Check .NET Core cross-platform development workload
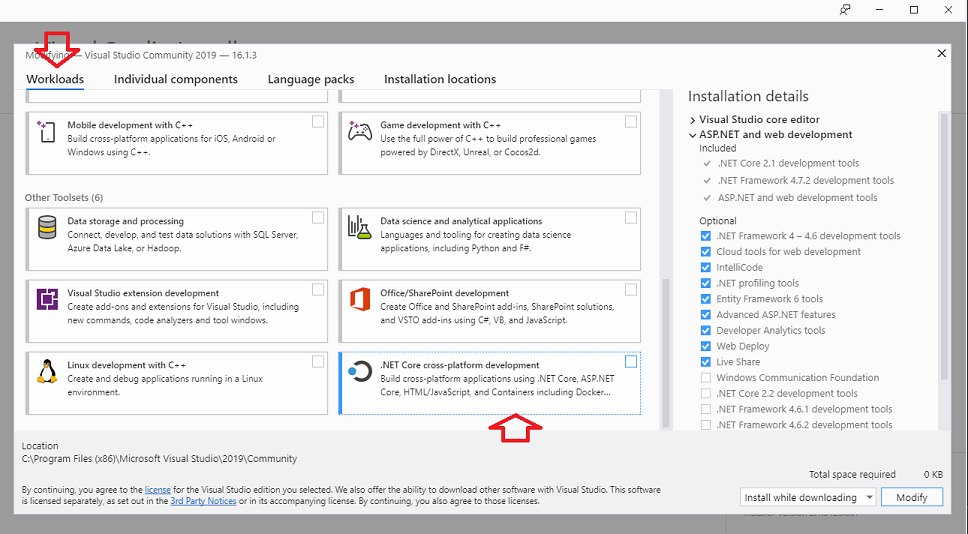Screen dimensions: 968x534 click(631, 362)
